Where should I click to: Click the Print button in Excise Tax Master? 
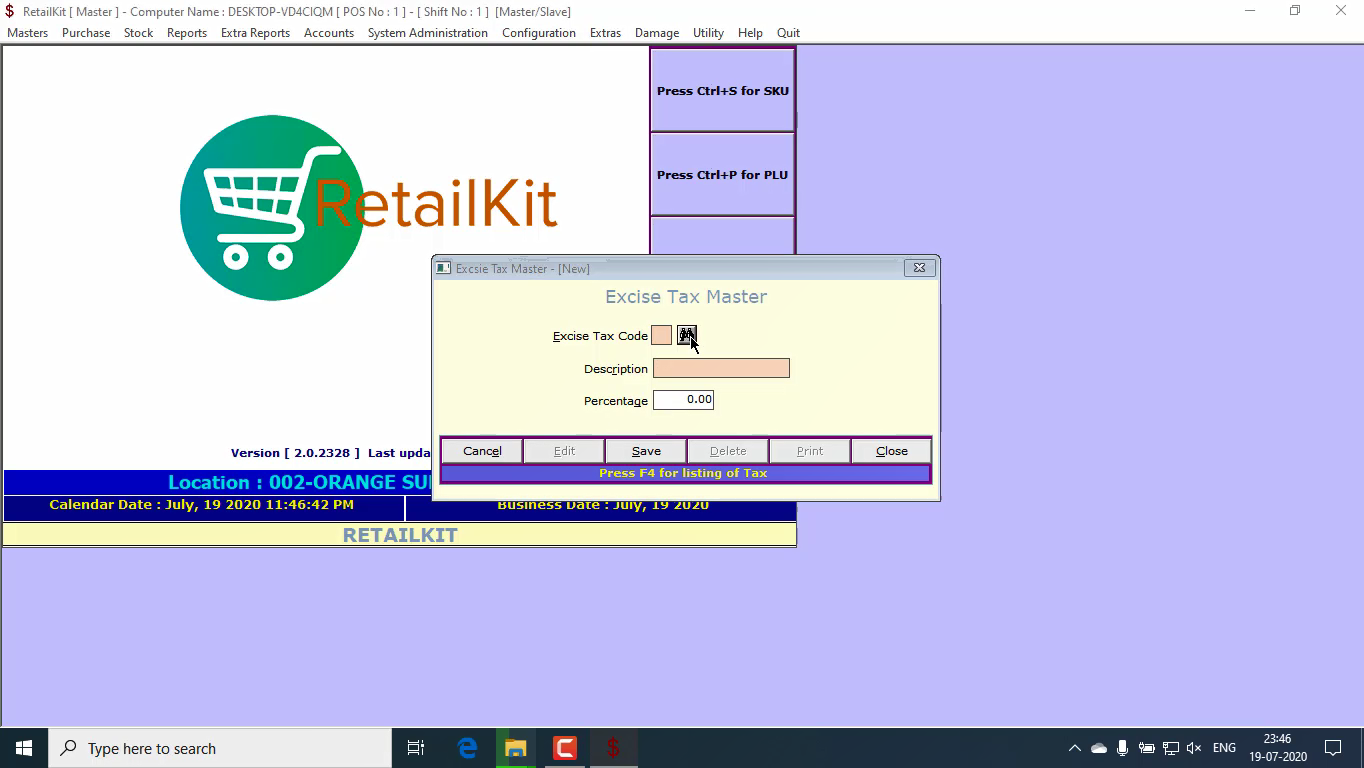point(810,451)
